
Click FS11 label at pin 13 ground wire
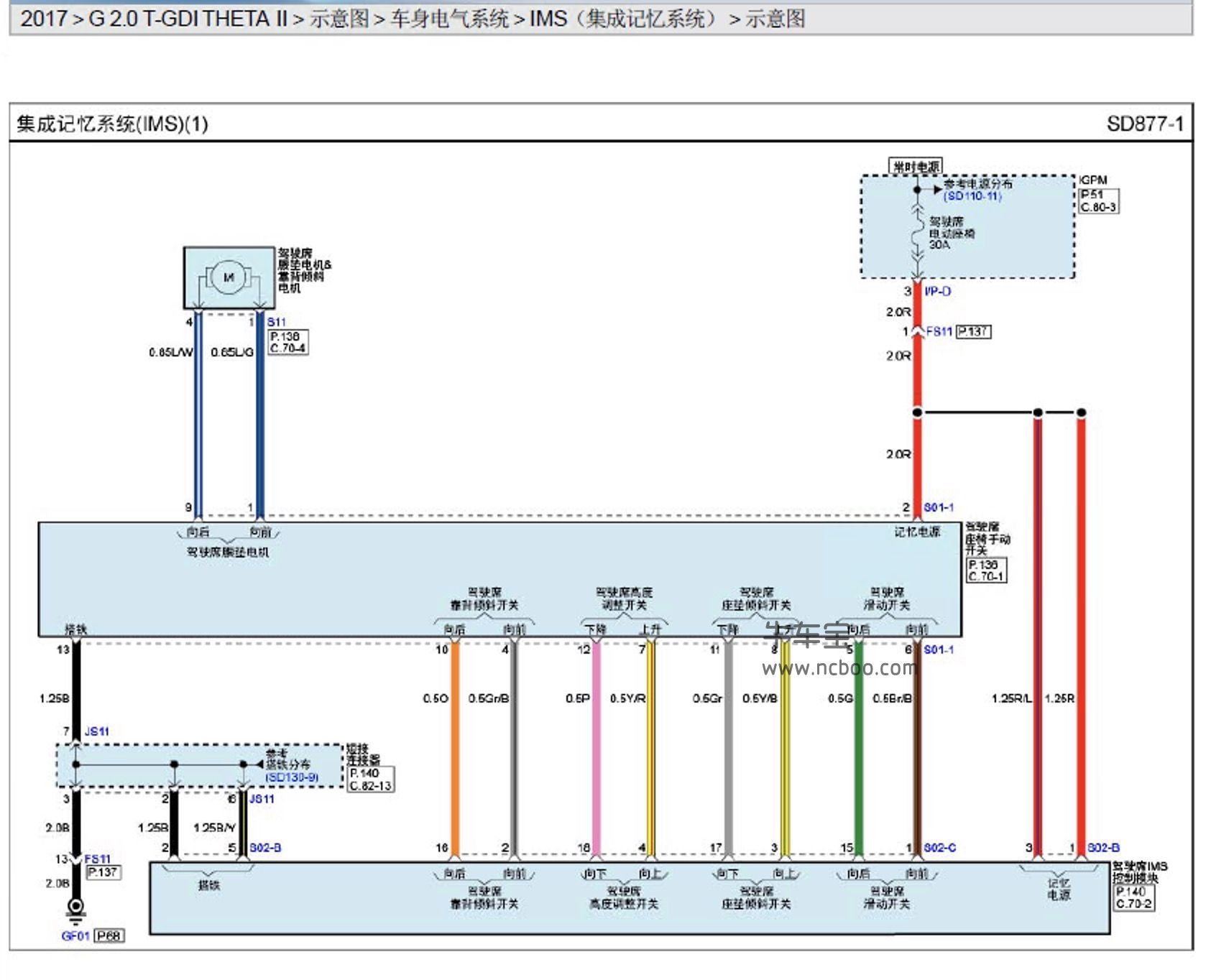pos(98,859)
